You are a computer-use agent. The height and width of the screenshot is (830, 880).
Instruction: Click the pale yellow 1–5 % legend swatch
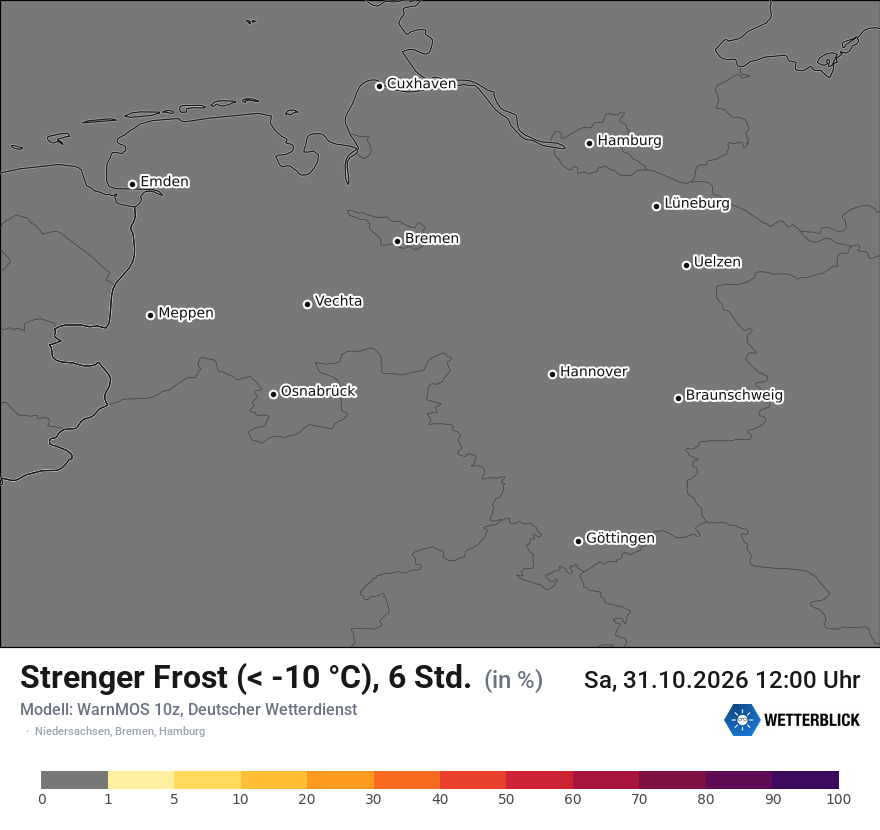click(141, 780)
